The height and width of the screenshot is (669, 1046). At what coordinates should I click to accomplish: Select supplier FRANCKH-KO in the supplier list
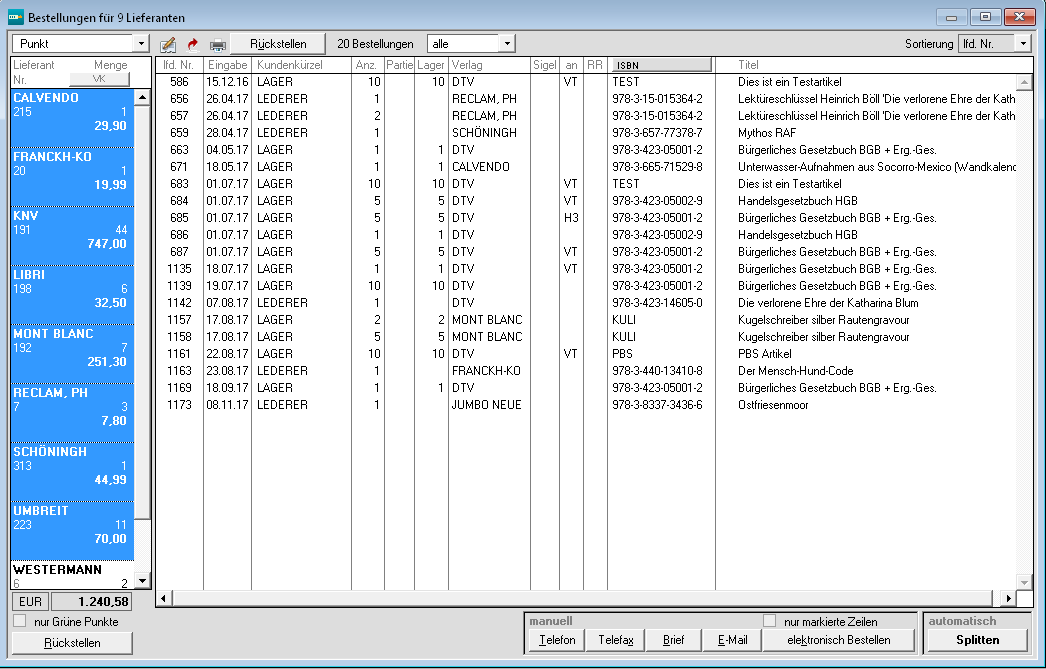tap(72, 177)
